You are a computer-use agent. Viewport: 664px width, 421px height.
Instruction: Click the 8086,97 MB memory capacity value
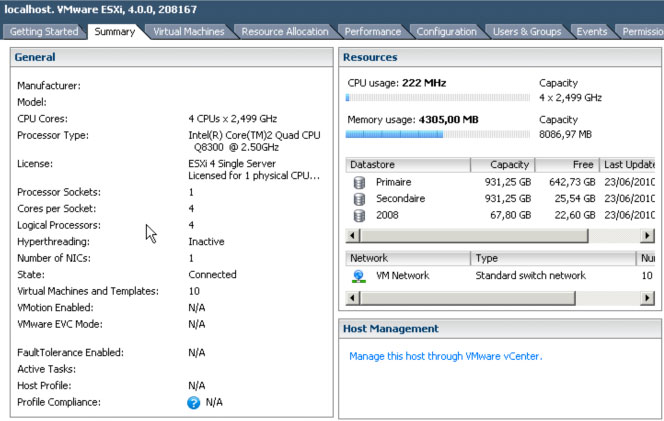pyautogui.click(x=565, y=135)
